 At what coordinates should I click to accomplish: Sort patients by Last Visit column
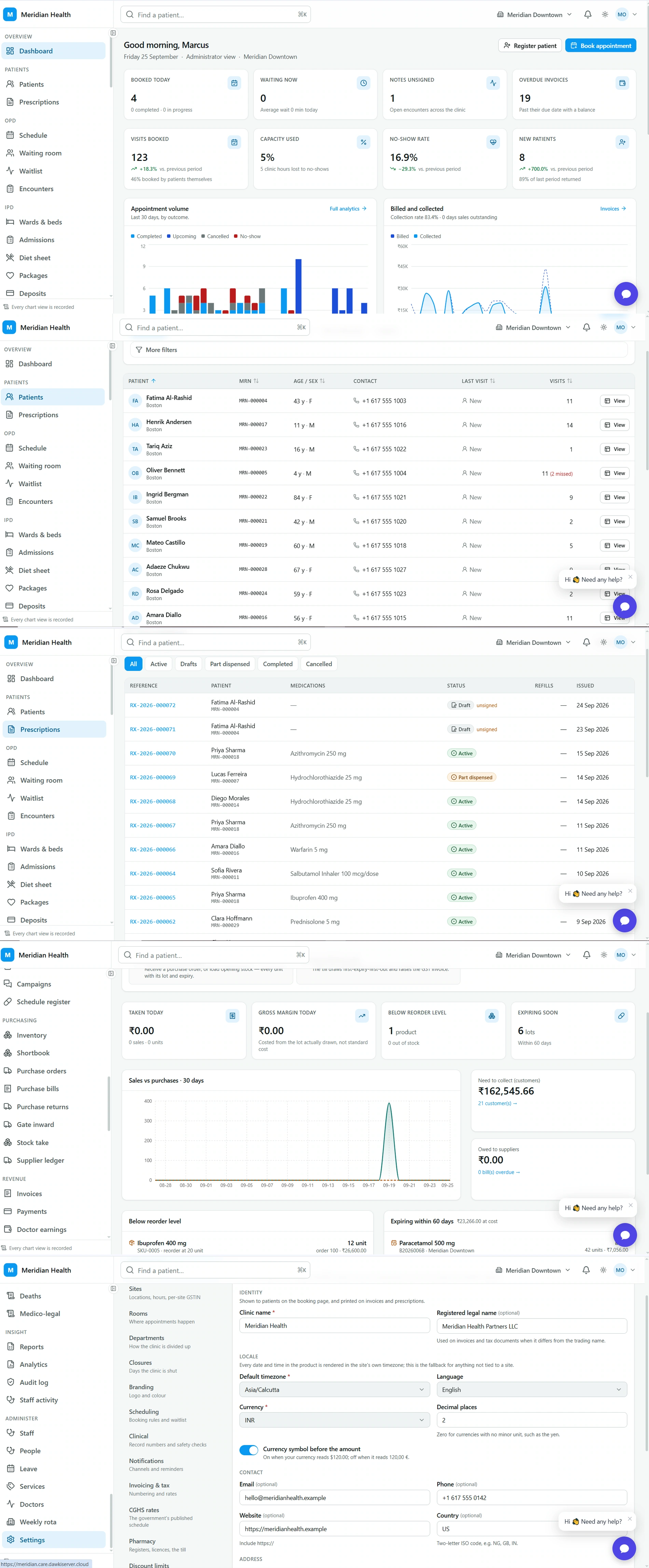tap(478, 381)
